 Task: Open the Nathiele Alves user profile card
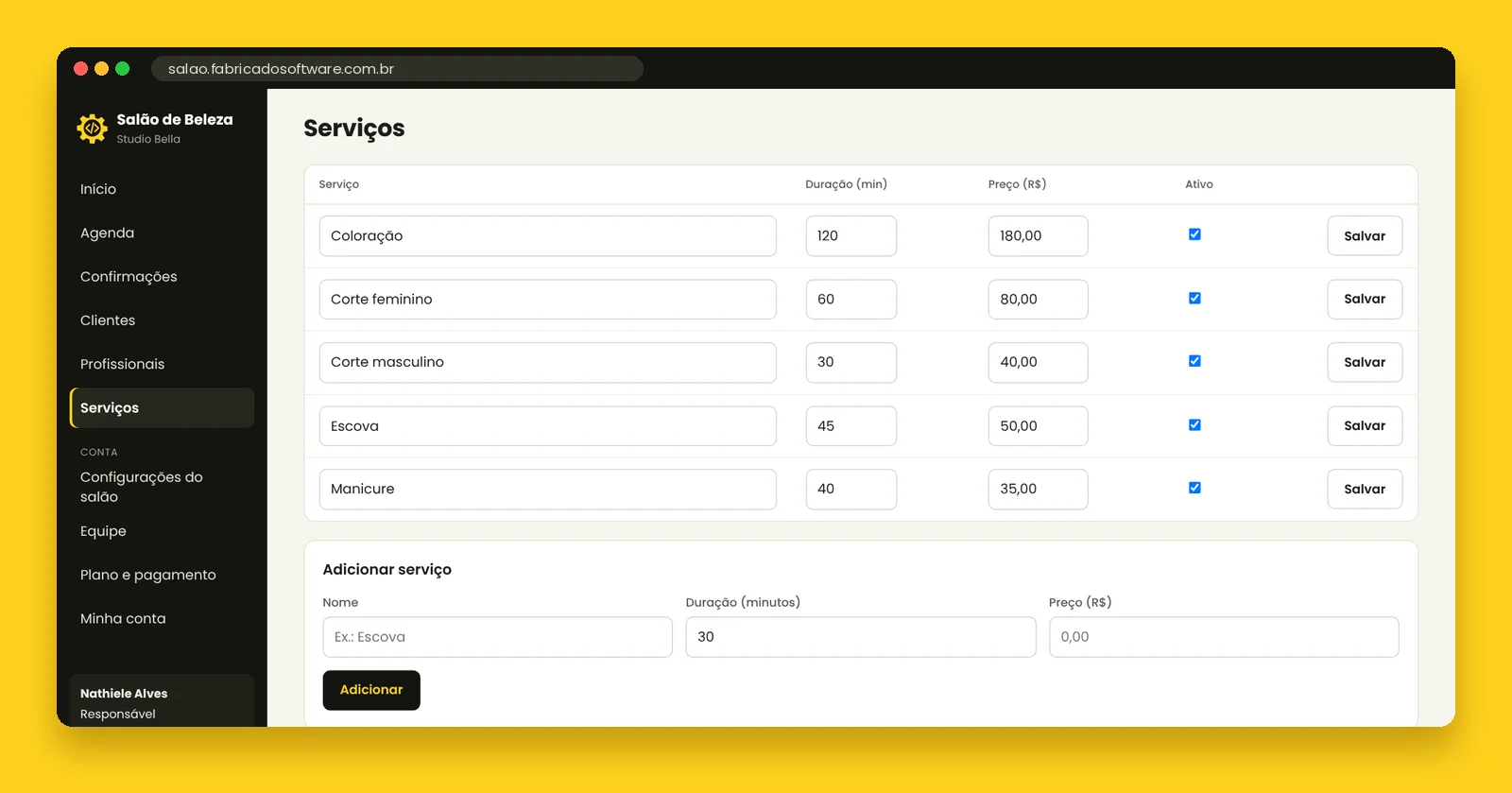pos(162,701)
